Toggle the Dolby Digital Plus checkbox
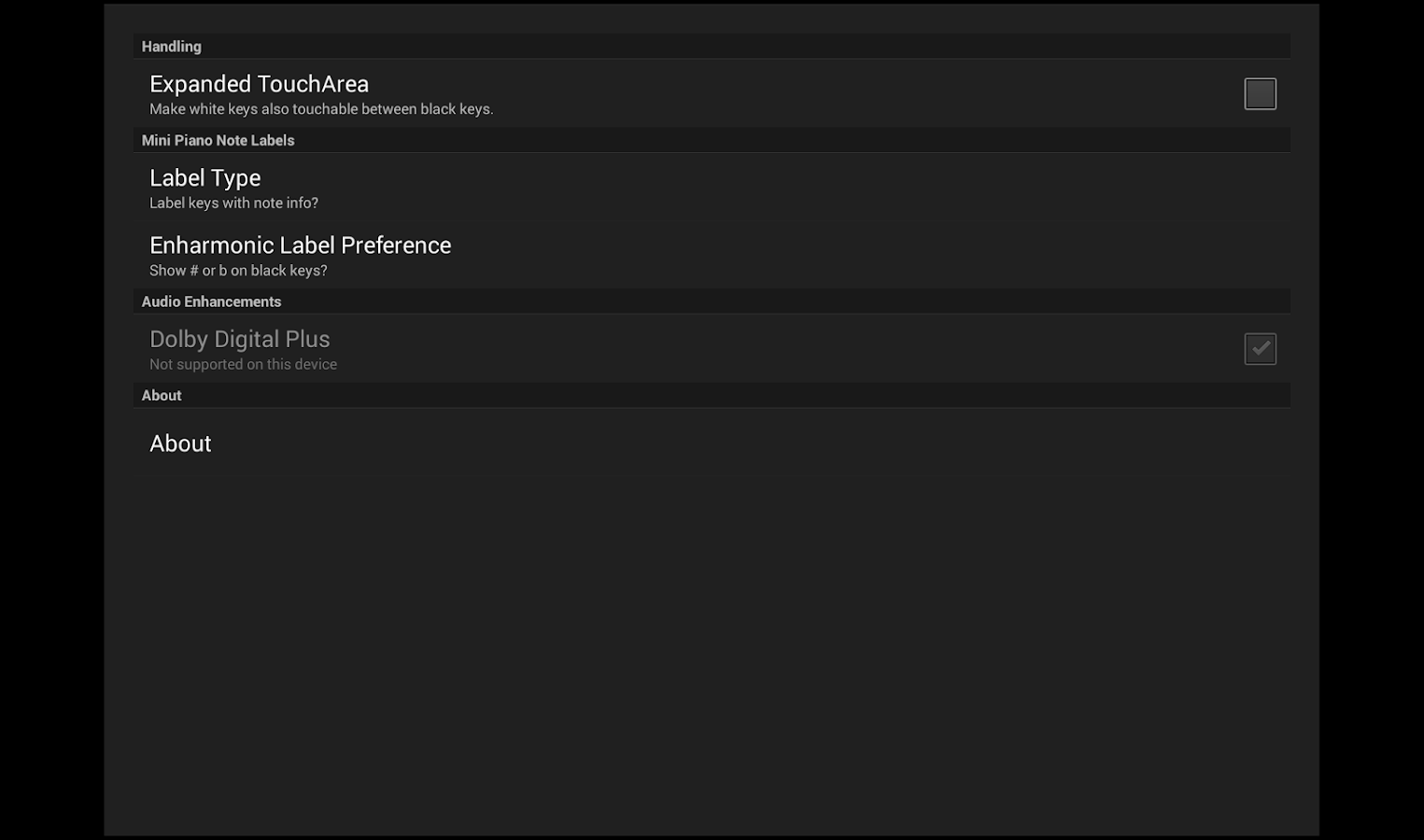This screenshot has height=840, width=1424. pyautogui.click(x=1260, y=348)
